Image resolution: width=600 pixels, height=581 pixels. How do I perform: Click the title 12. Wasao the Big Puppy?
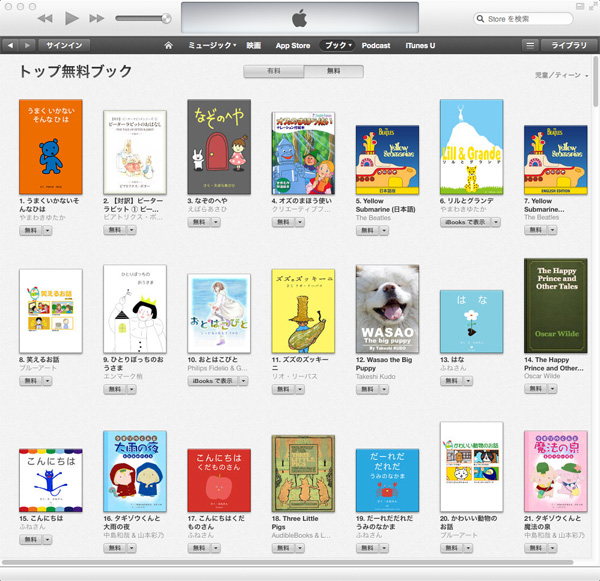coord(384,364)
